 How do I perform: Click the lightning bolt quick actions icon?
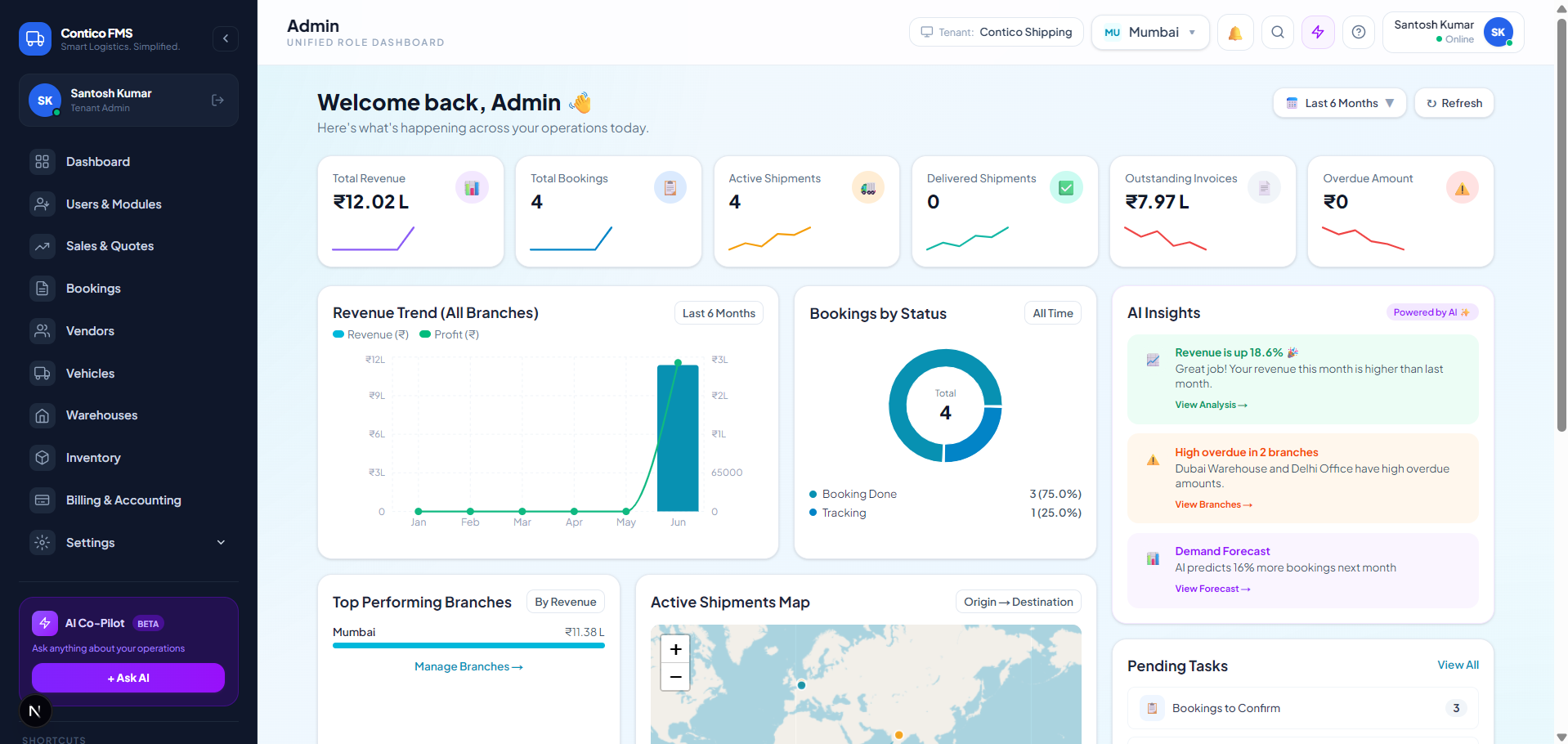click(x=1318, y=33)
